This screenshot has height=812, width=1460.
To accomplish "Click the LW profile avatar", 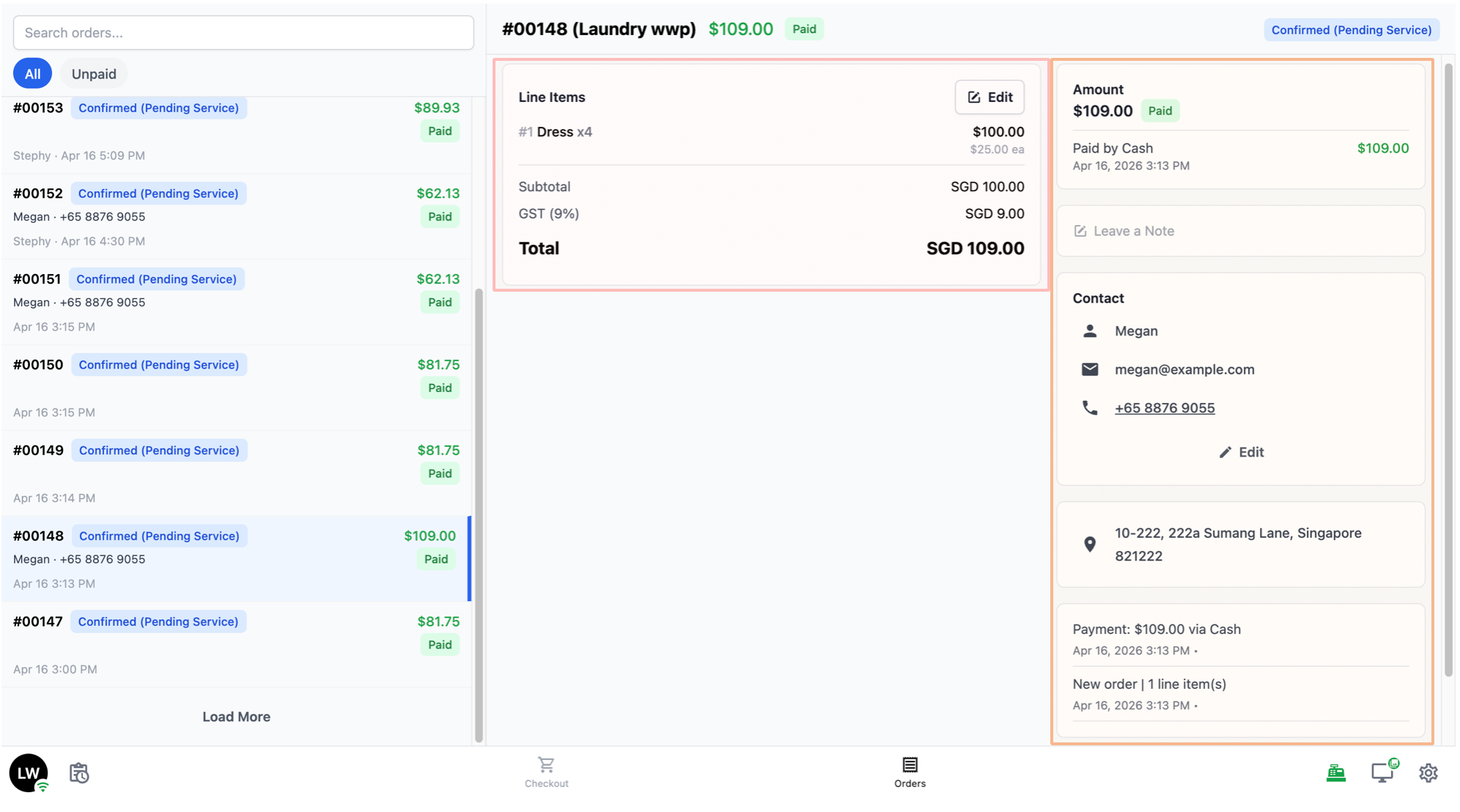I will coord(29,772).
